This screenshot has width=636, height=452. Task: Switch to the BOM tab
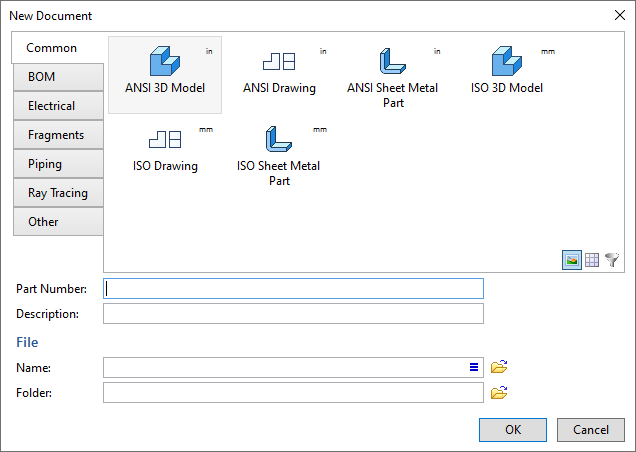58,77
